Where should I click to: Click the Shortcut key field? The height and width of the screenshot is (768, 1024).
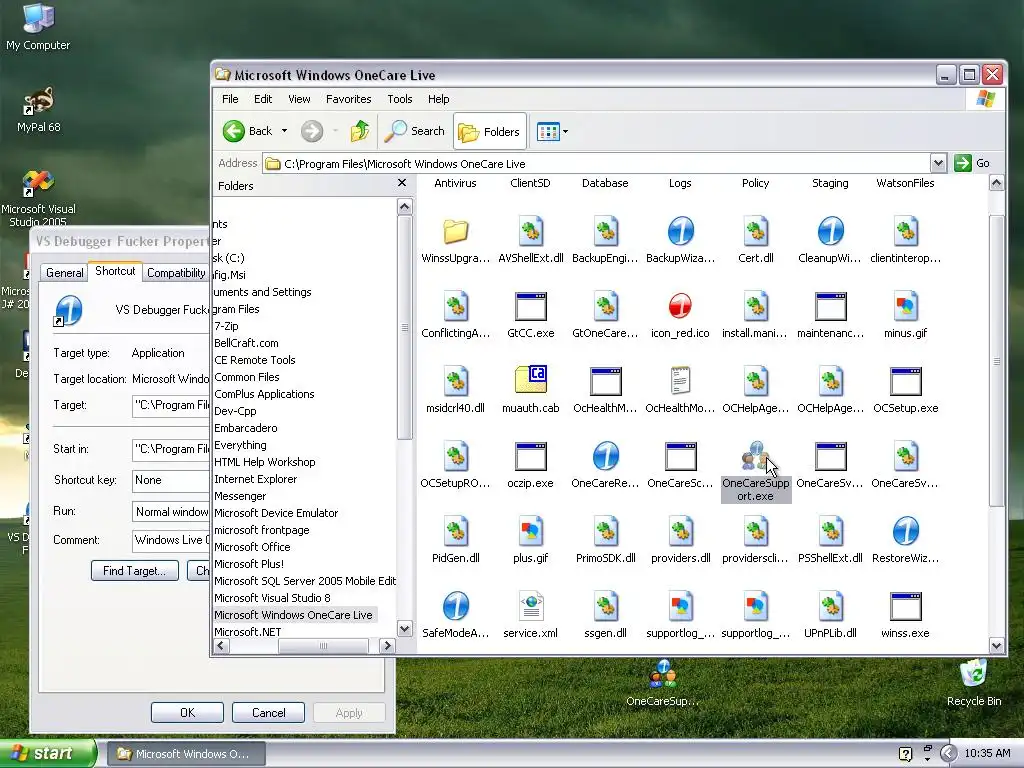click(x=171, y=481)
